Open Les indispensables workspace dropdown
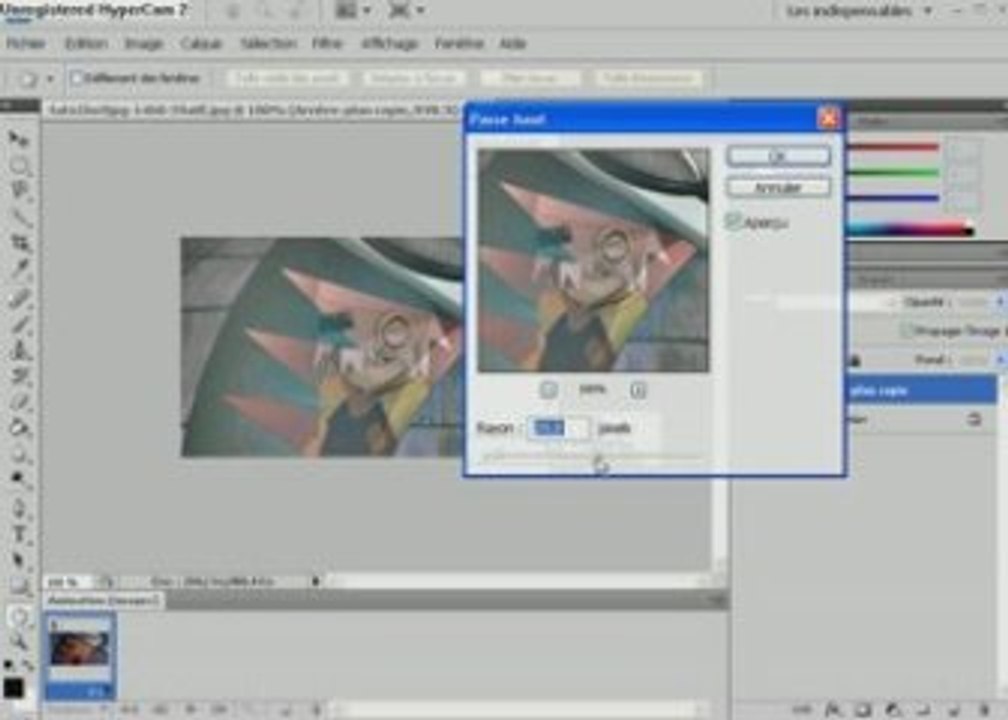The image size is (1008, 720). tap(859, 11)
